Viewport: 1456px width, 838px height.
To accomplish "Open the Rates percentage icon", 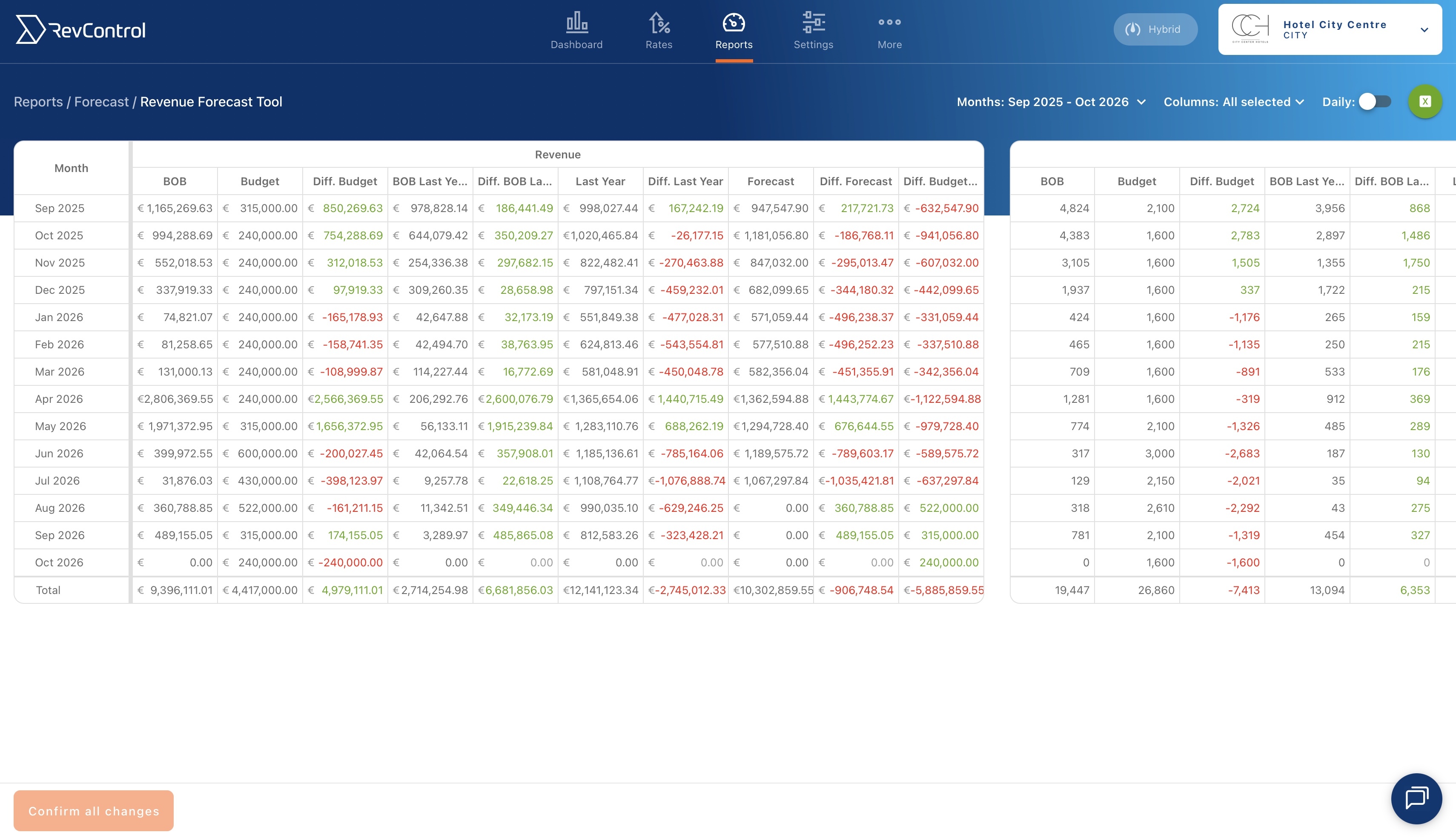I will point(659,23).
